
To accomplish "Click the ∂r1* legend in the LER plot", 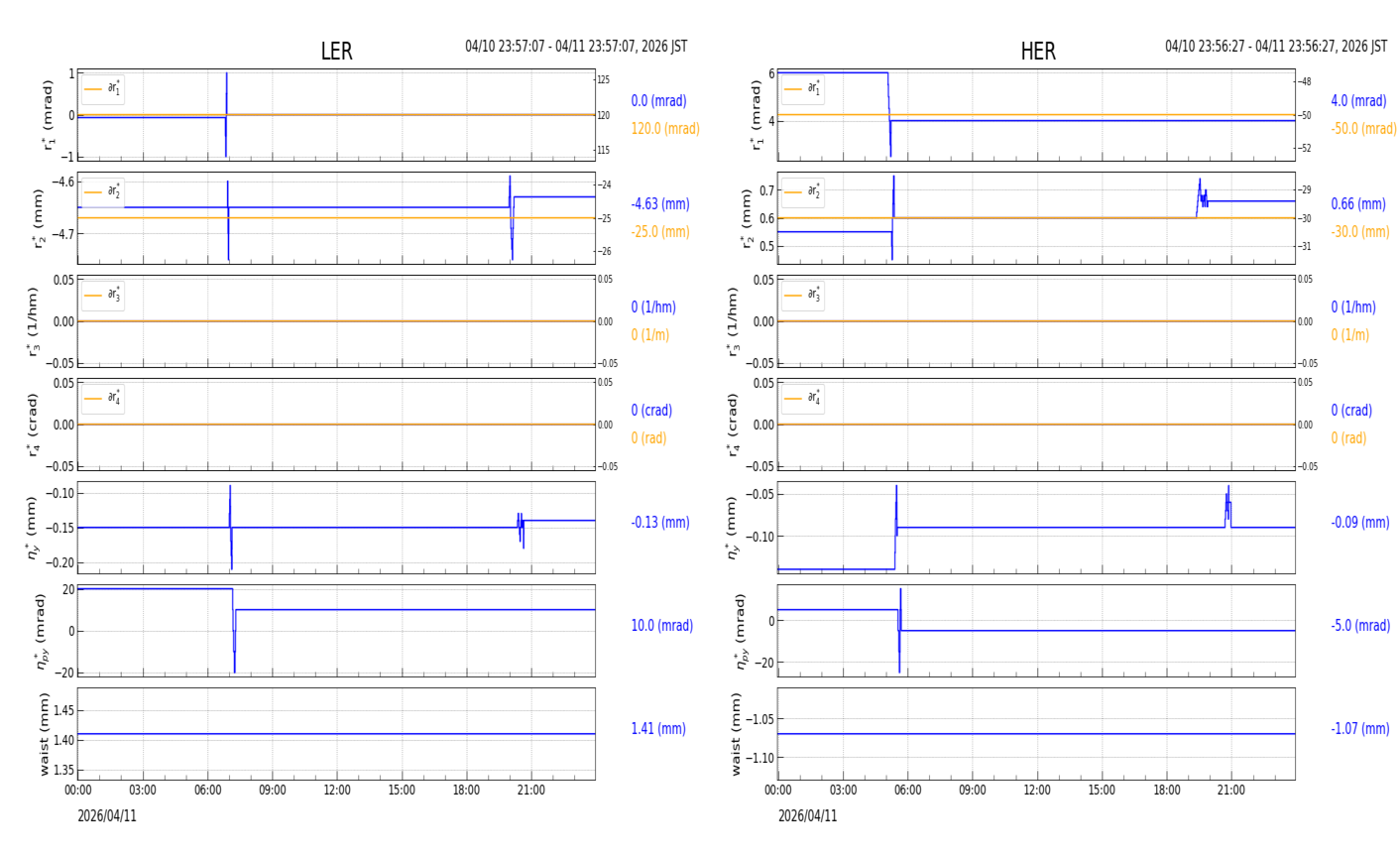I will click(x=103, y=88).
